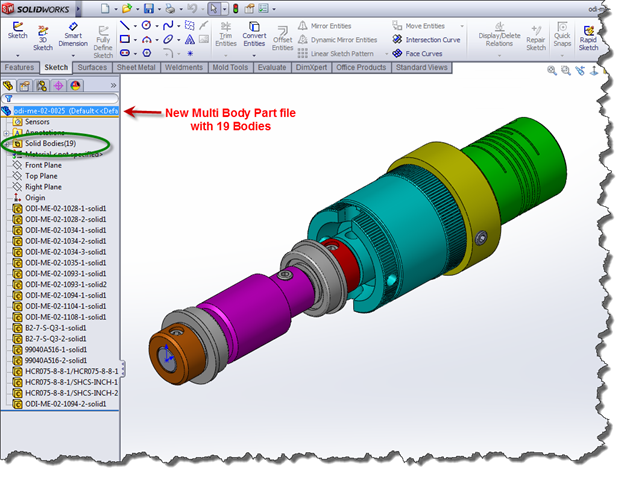The image size is (624, 477).
Task: Expand the Annotations folder
Action: tap(6, 133)
